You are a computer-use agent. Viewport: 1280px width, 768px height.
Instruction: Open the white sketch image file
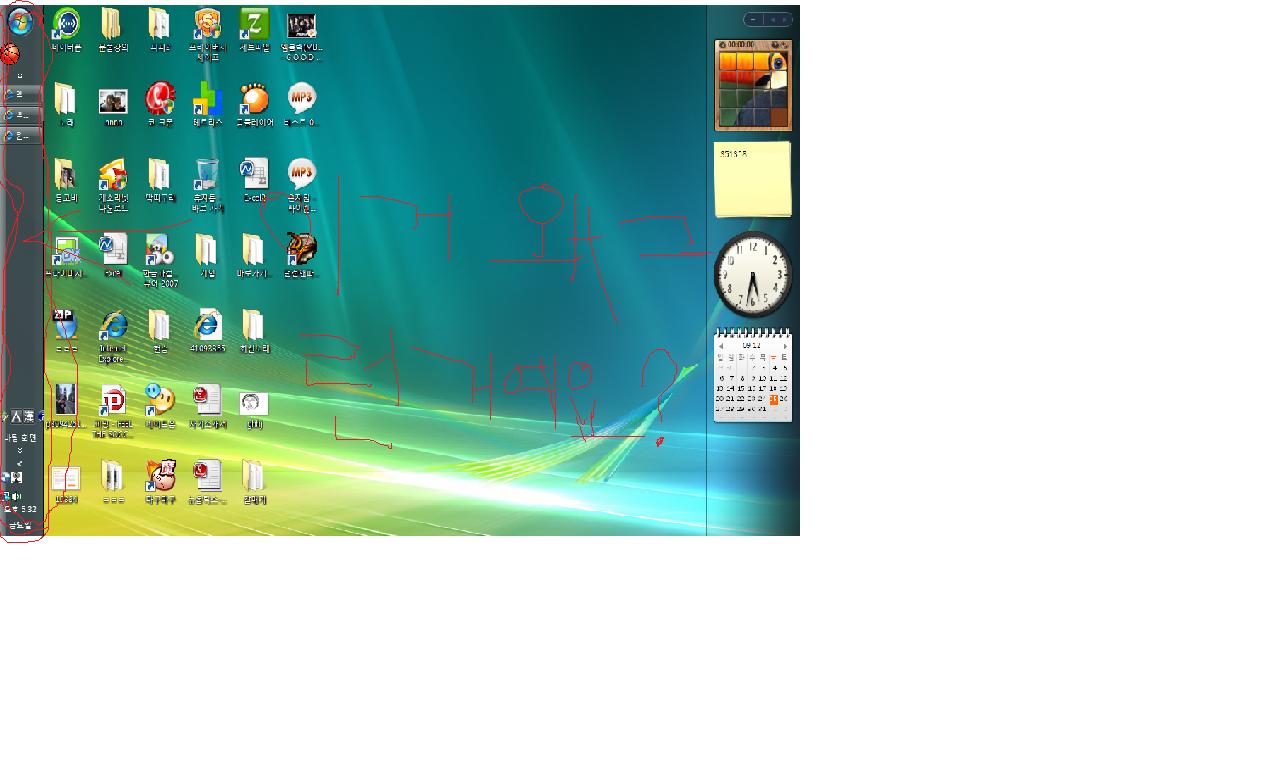click(x=254, y=403)
